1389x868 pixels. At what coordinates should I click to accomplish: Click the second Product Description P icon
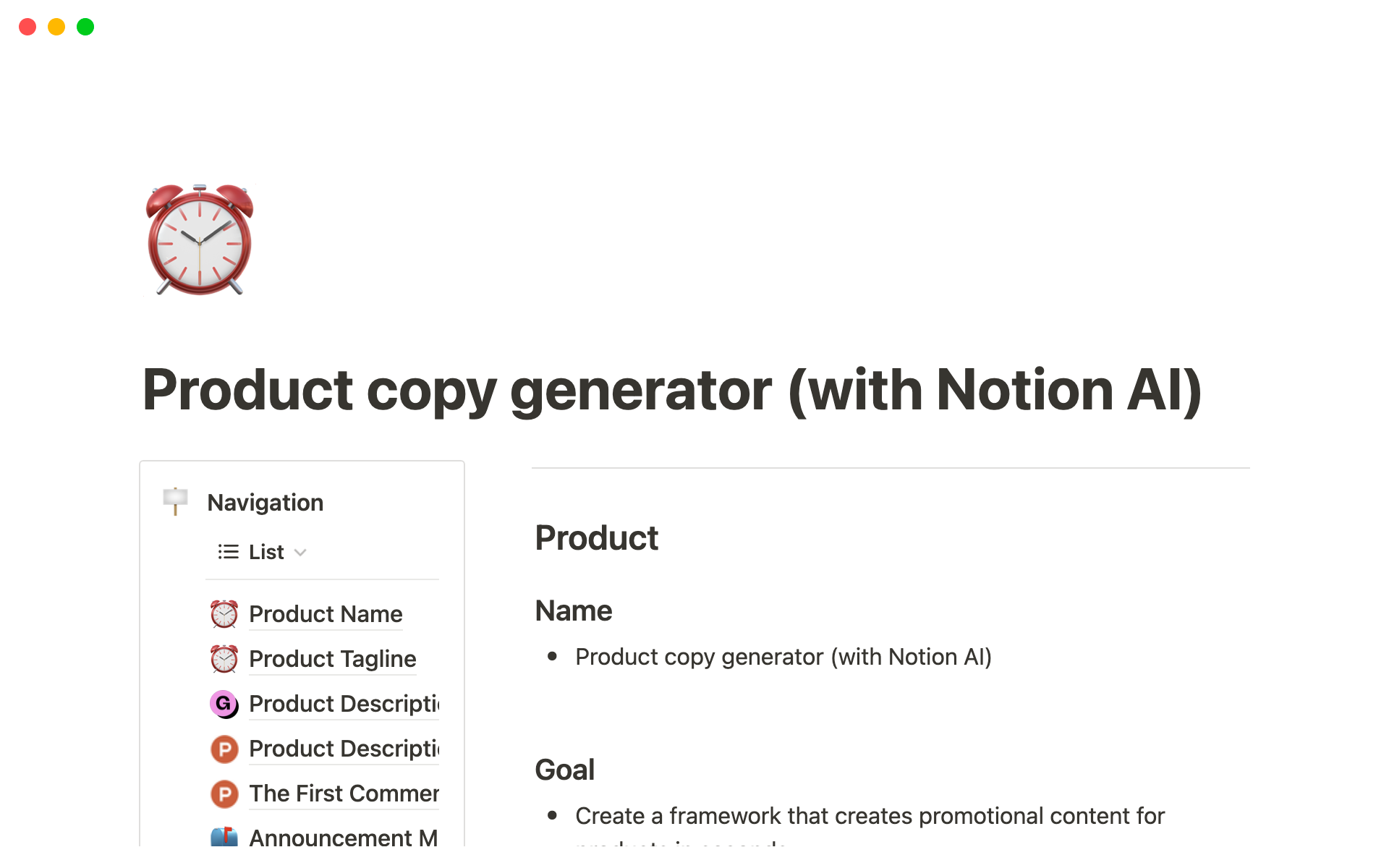point(223,748)
